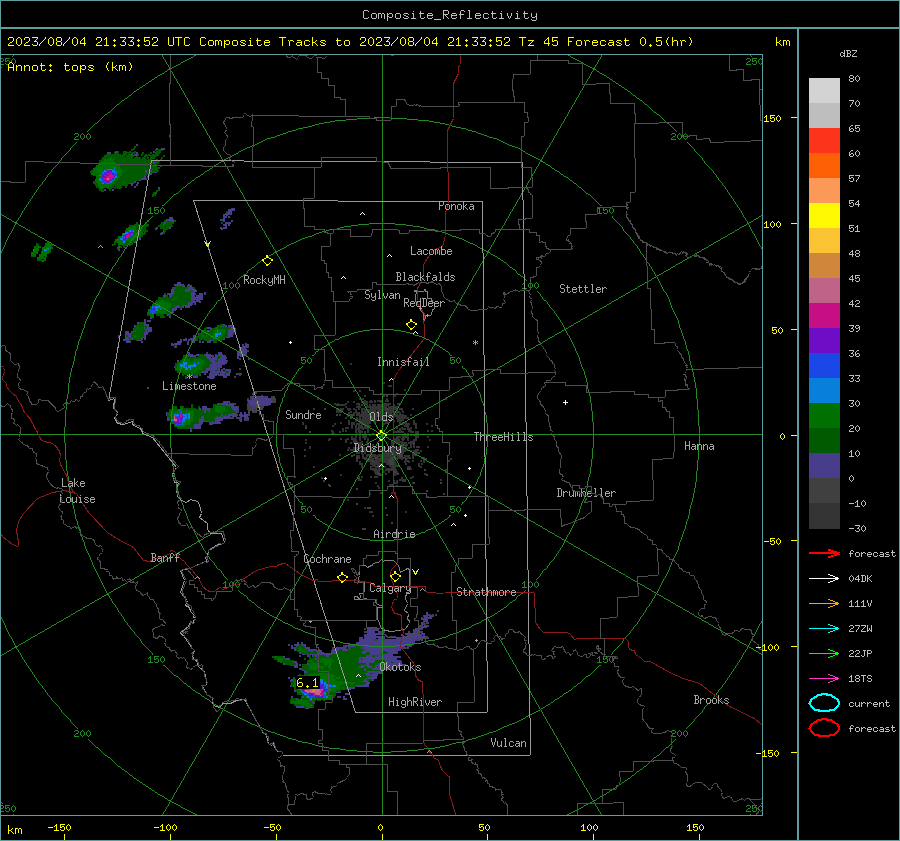
Task: Click the HighRiver city label
Action: point(415,702)
